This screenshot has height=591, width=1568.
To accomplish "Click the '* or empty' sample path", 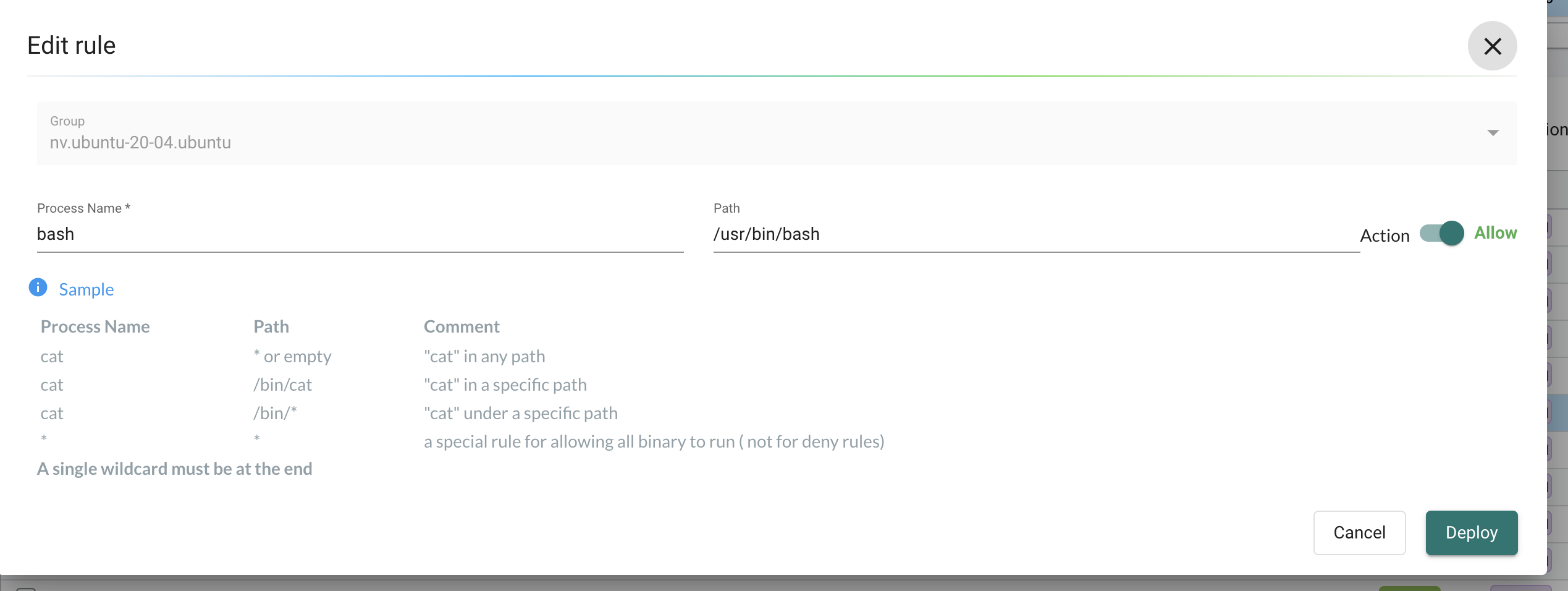I will 292,356.
